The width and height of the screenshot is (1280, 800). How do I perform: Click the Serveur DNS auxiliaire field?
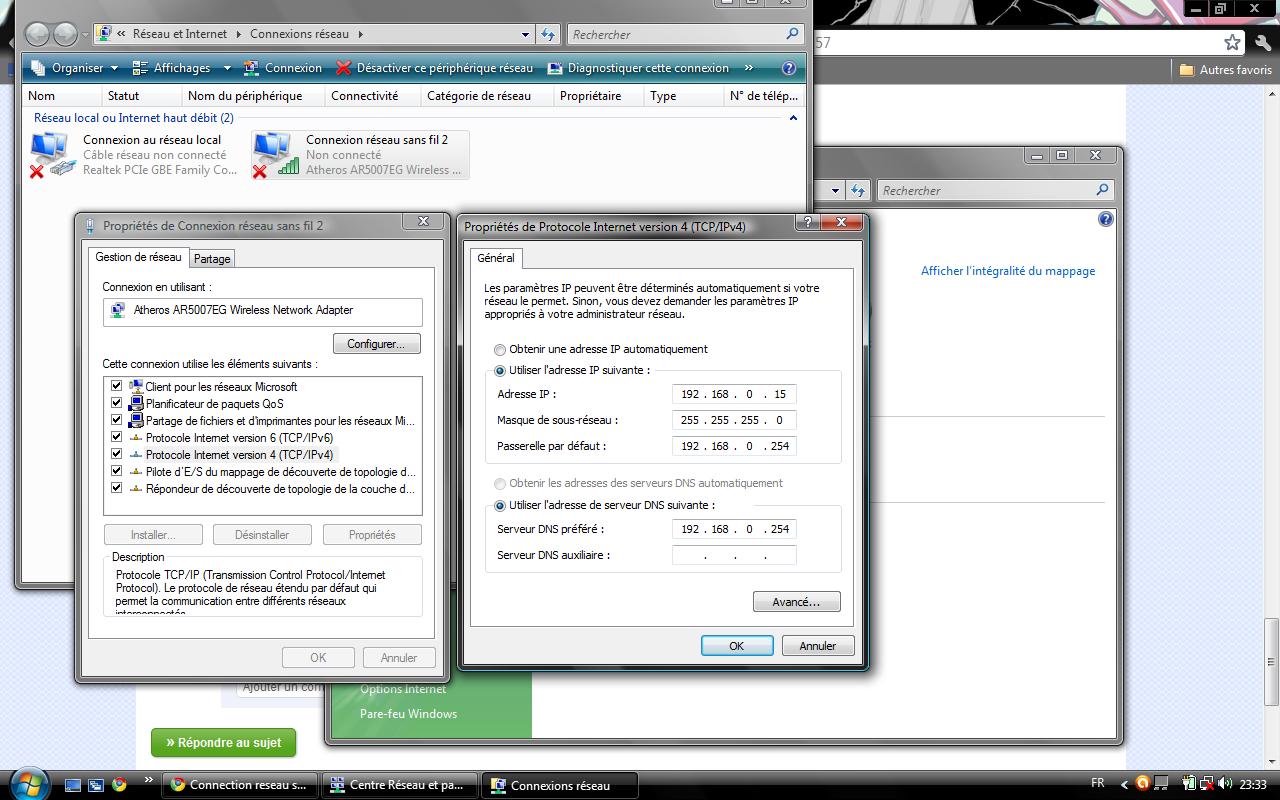734,555
